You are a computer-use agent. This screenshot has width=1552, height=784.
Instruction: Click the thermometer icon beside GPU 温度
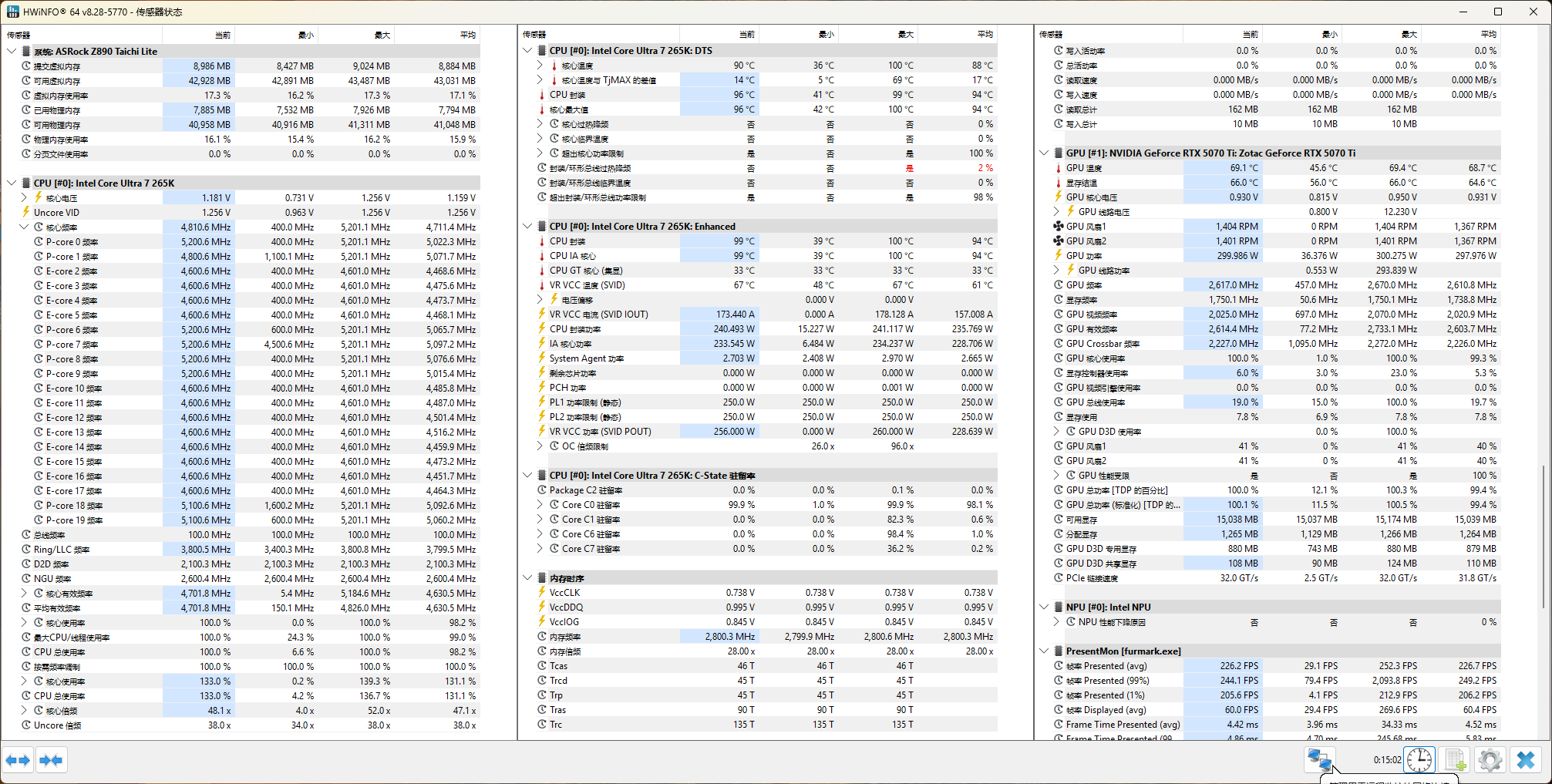pyautogui.click(x=1059, y=168)
